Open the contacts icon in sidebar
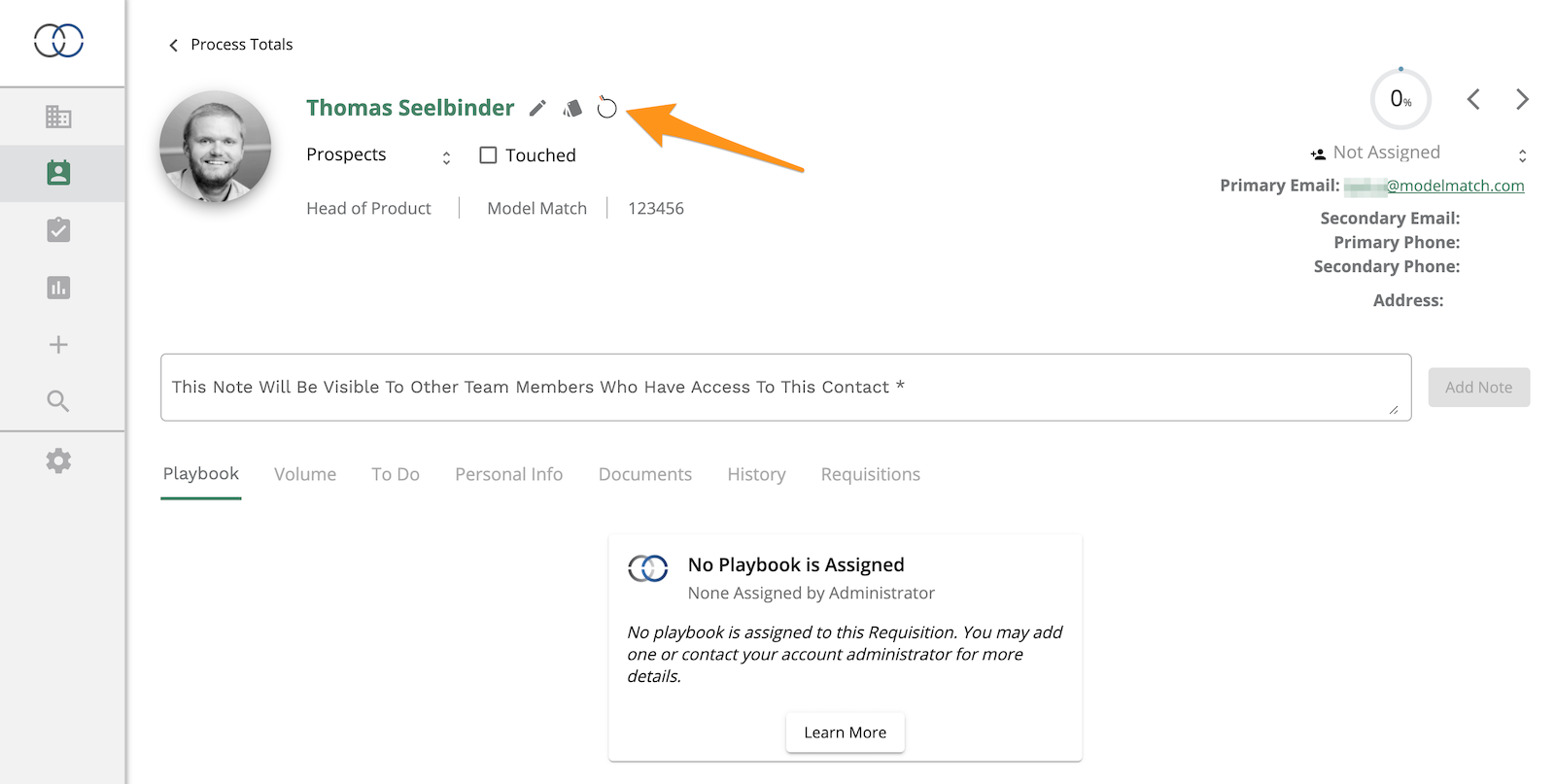This screenshot has width=1555, height=784. tap(58, 173)
